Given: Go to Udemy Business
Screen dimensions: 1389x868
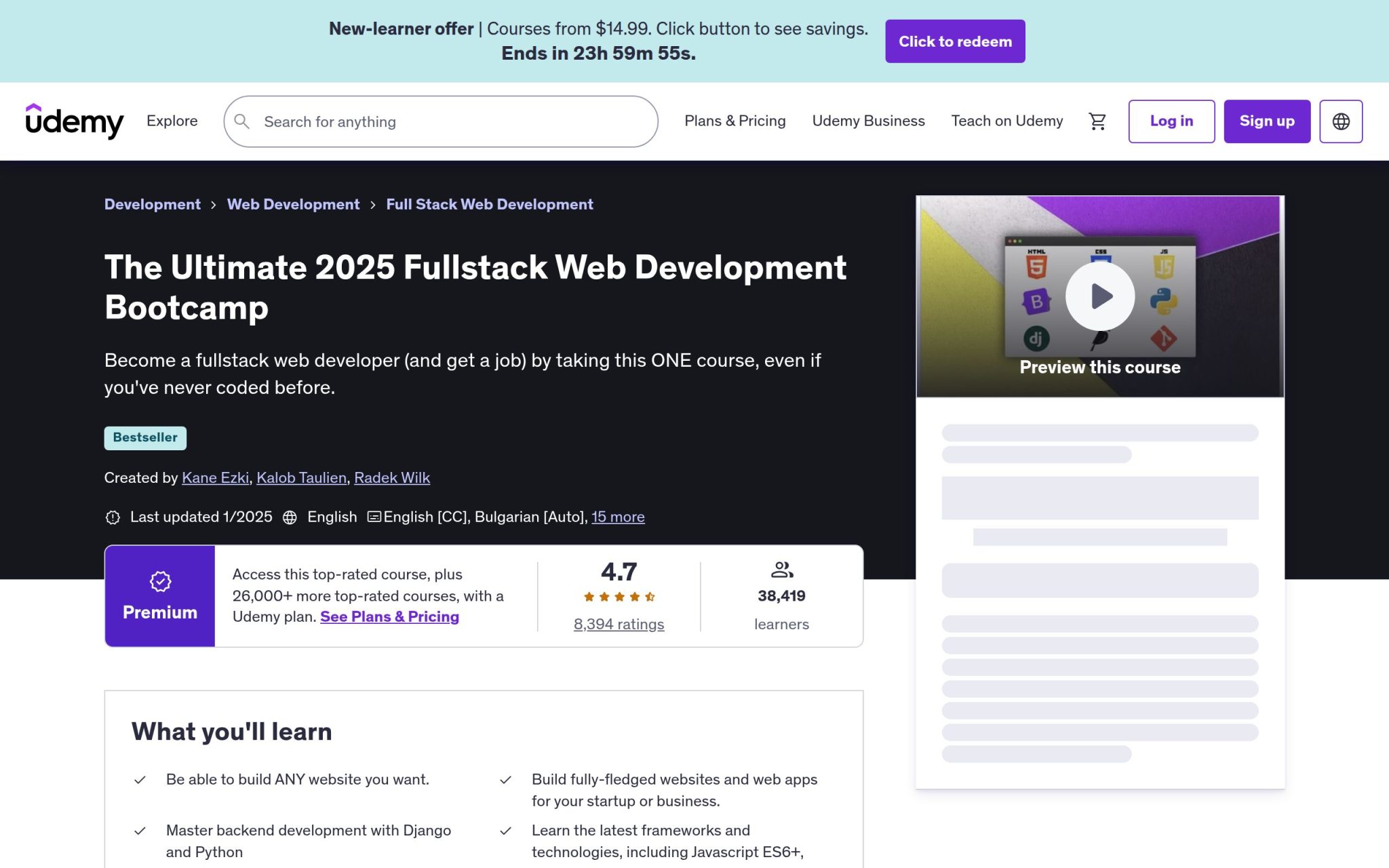Looking at the screenshot, I should click(868, 121).
